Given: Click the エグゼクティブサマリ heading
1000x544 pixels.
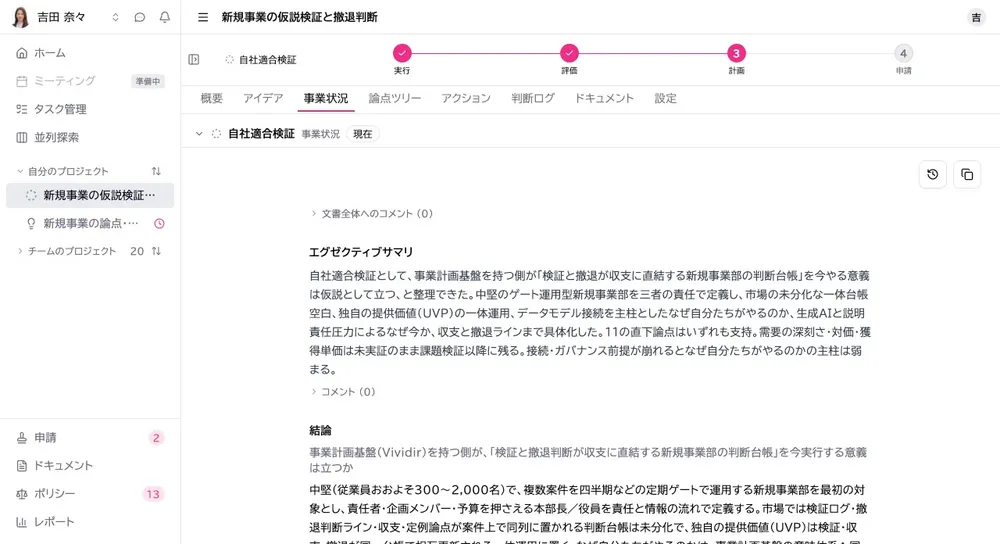Looking at the screenshot, I should click(361, 252).
